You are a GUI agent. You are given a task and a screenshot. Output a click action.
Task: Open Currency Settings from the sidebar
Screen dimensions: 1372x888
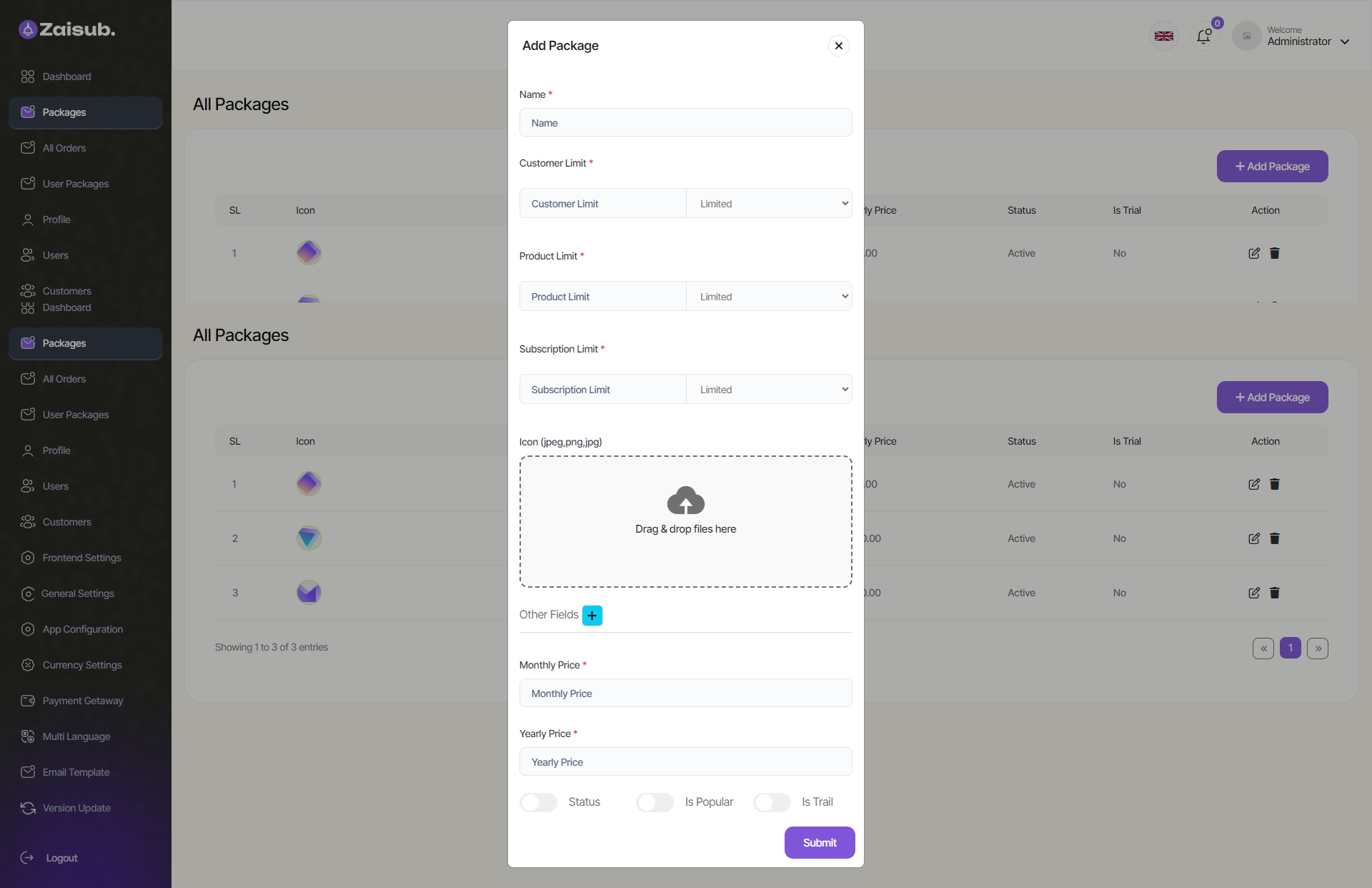click(x=81, y=665)
